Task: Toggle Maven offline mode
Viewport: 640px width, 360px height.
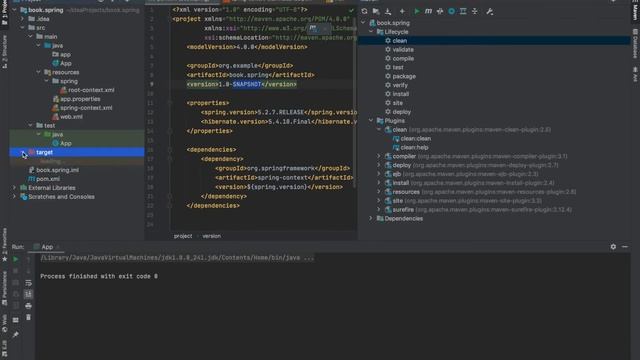Action: 440,11
